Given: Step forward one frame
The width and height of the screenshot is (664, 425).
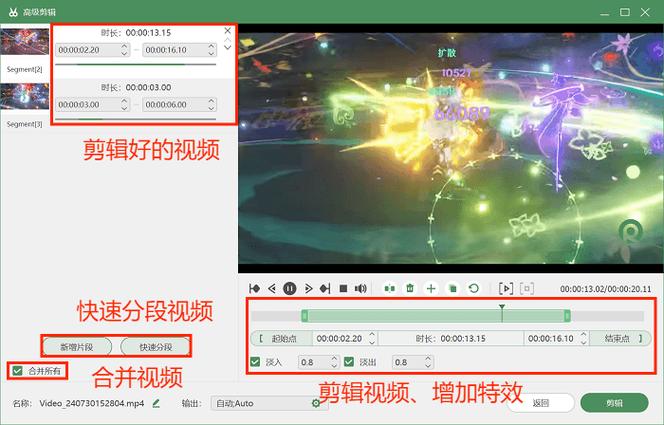Looking at the screenshot, I should 308,289.
